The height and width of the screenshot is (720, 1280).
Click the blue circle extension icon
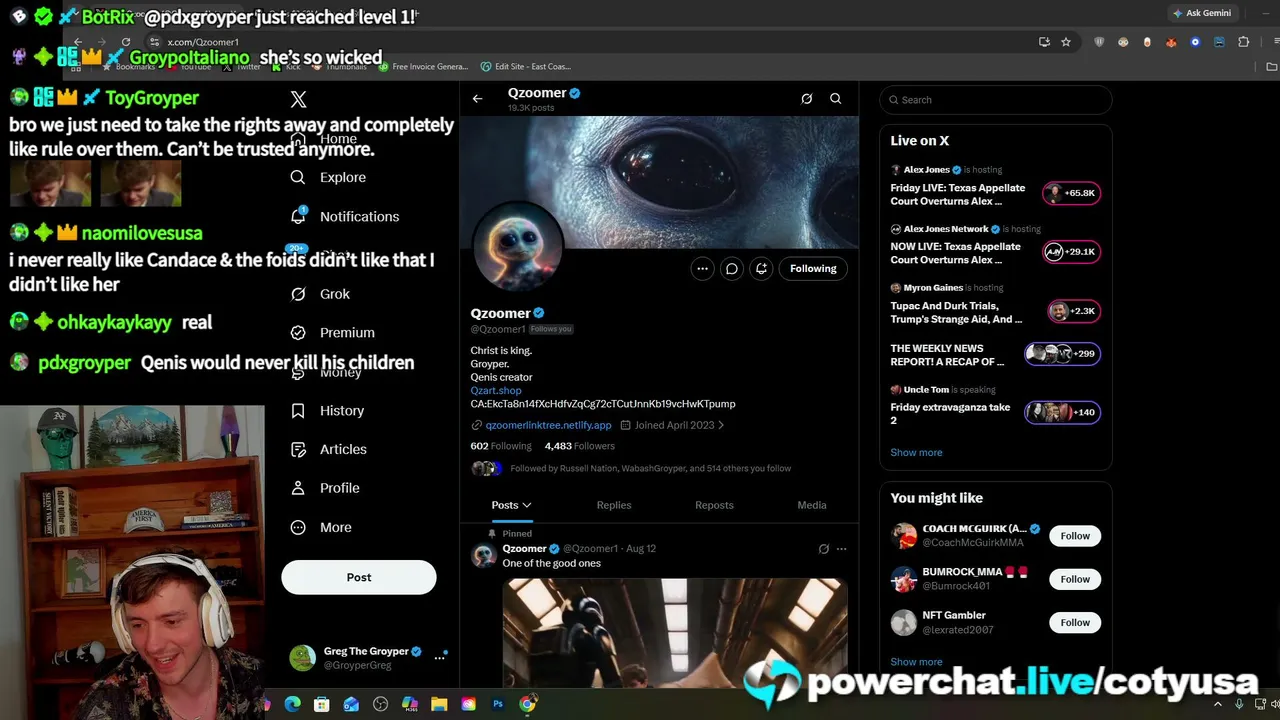point(1195,42)
